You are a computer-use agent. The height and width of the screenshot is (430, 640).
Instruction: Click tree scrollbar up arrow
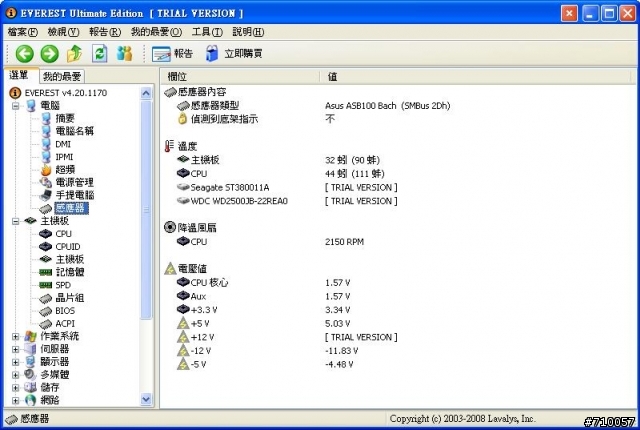point(146,93)
